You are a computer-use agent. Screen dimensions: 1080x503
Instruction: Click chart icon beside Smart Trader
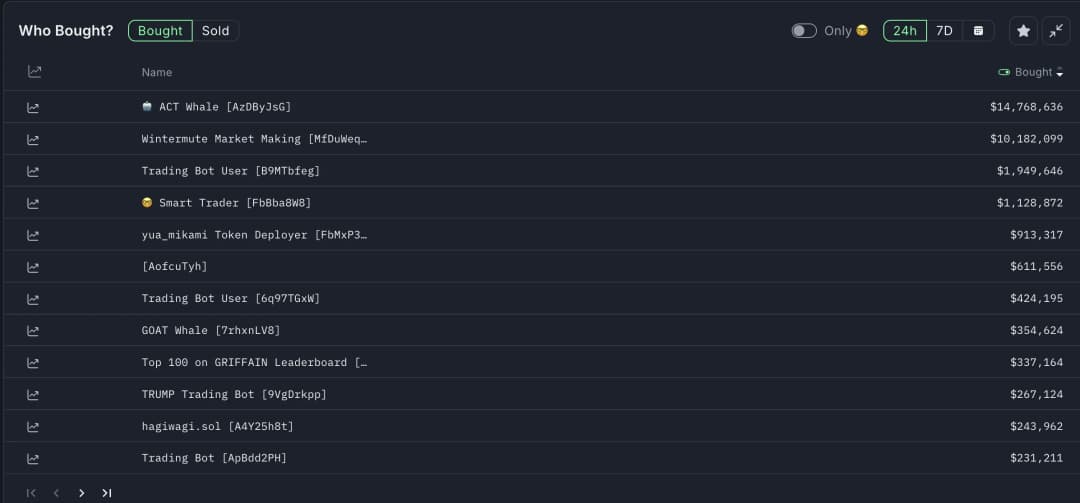pos(33,203)
